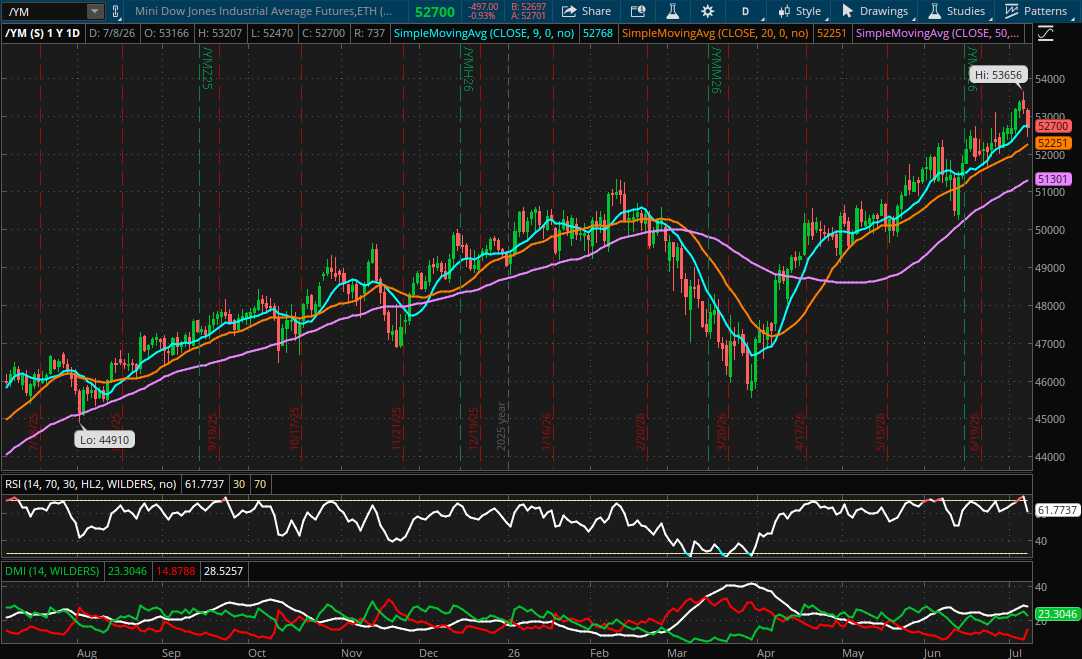The image size is (1082, 659).
Task: Click the chart scale icon at top right
Action: pyautogui.click(x=1045, y=33)
